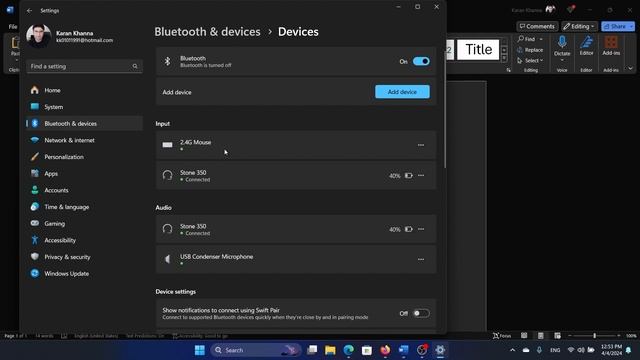Open more options for 2.4G Mouse
Viewport: 640px width, 360px height.
coord(421,145)
